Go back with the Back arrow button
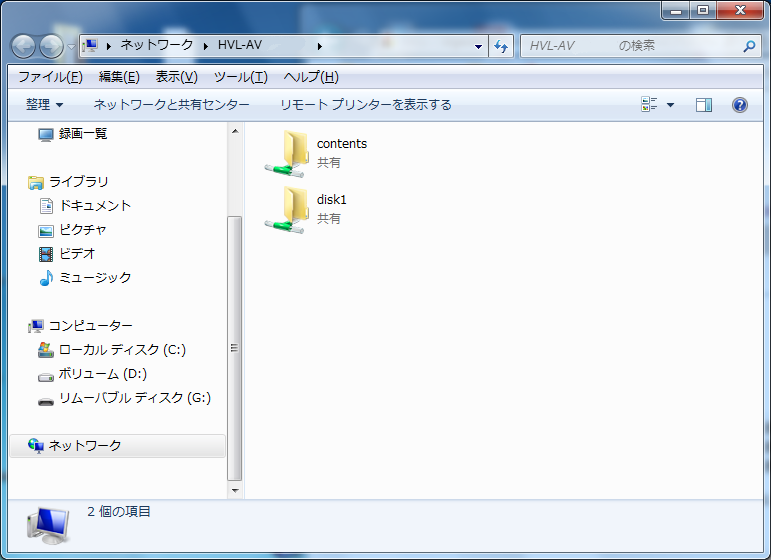This screenshot has width=771, height=560. 23,46
